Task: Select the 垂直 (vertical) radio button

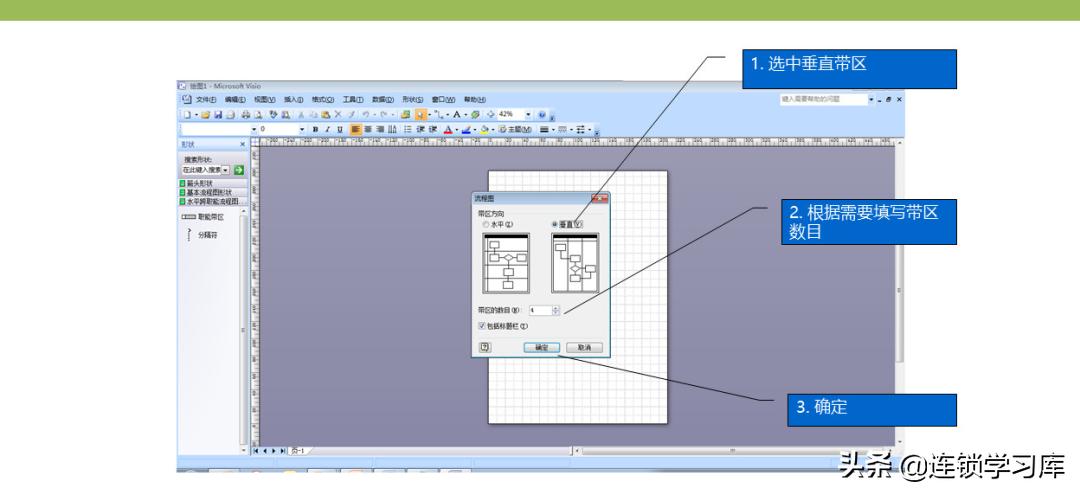Action: pos(556,224)
